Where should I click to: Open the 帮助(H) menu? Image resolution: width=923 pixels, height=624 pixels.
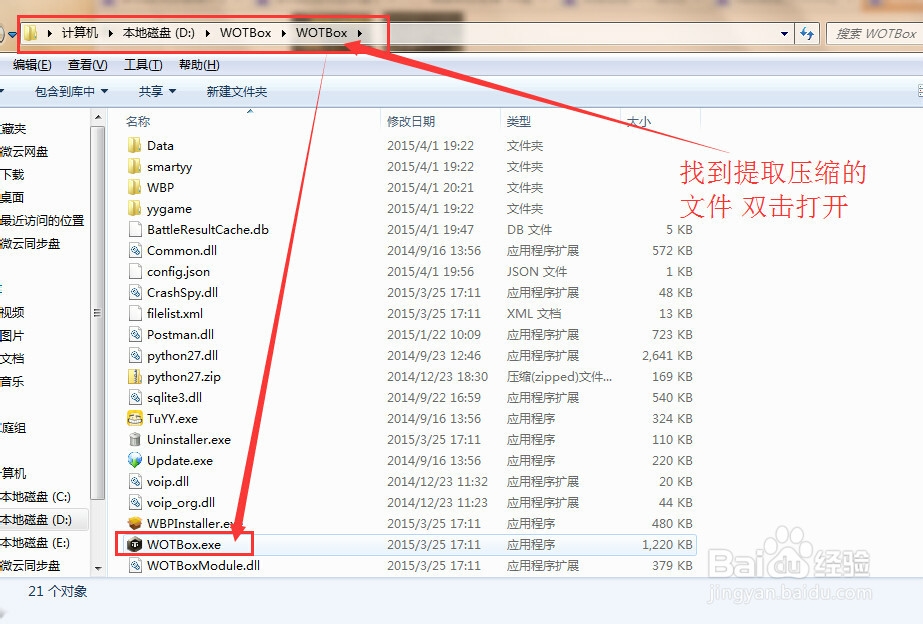(x=199, y=65)
